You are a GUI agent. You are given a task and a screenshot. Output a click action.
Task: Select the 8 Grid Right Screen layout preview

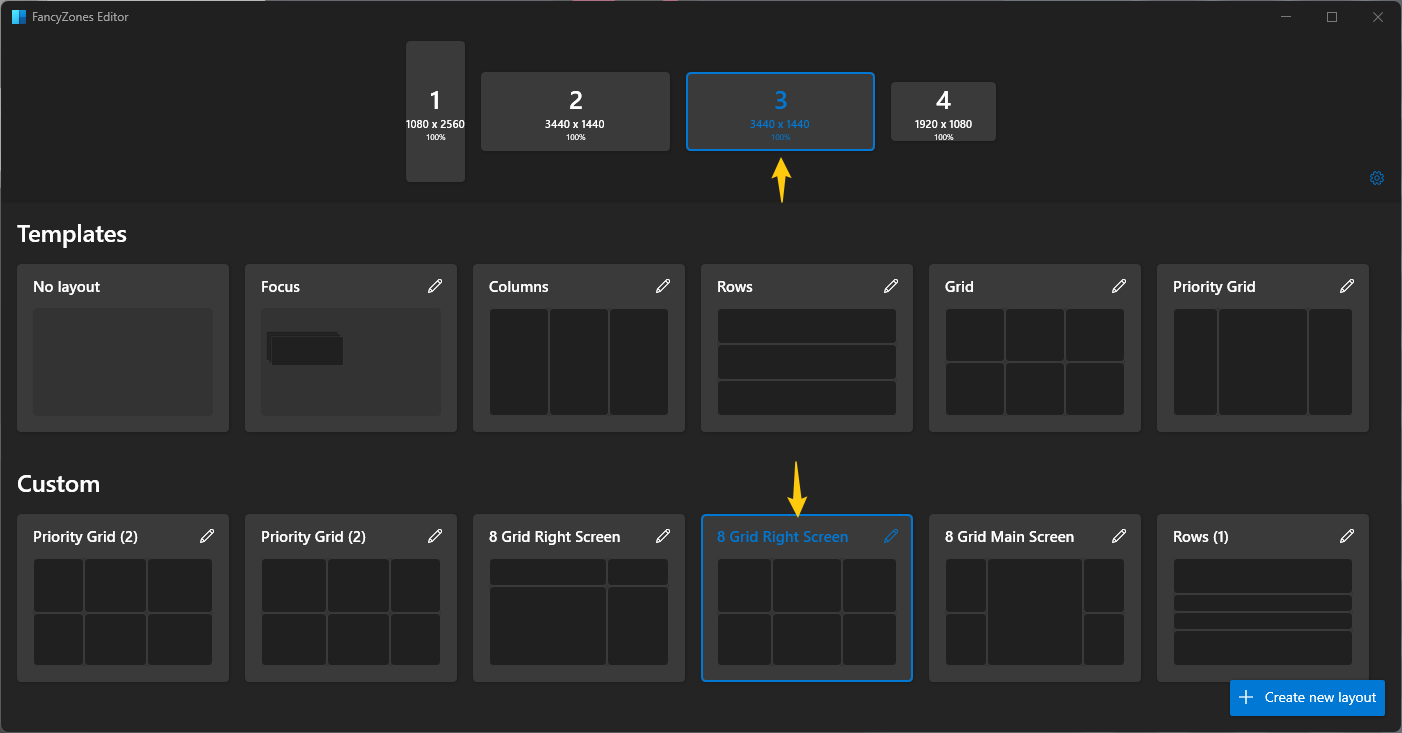806,610
